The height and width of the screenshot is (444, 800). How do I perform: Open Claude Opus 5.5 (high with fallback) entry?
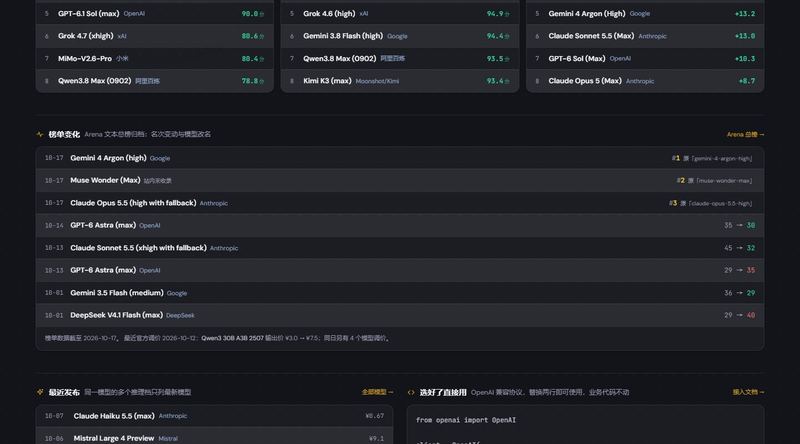click(x=400, y=203)
